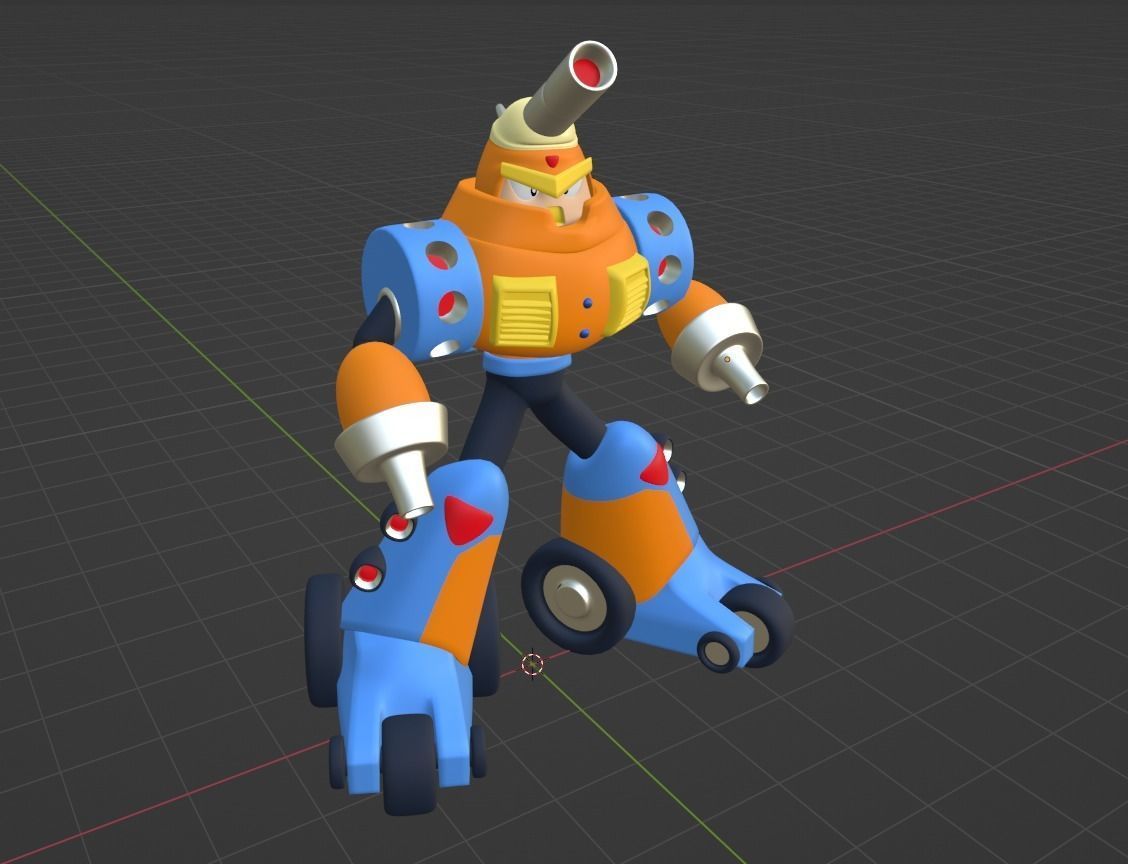The height and width of the screenshot is (864, 1128).
Task: Click the 3D cursor at the grid origin
Action: [532, 663]
